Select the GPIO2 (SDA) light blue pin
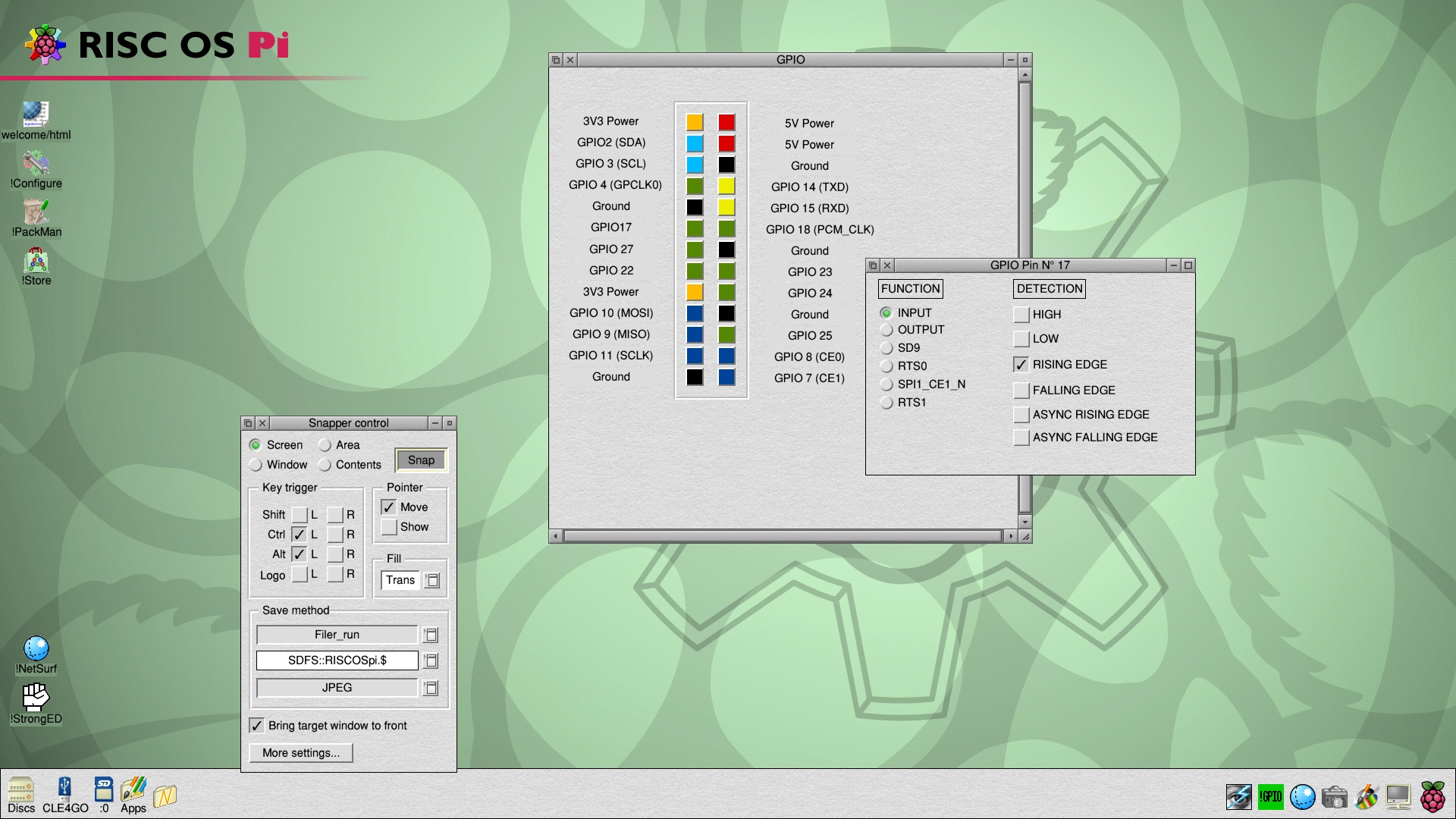Screen dimensions: 1456x819 point(695,143)
